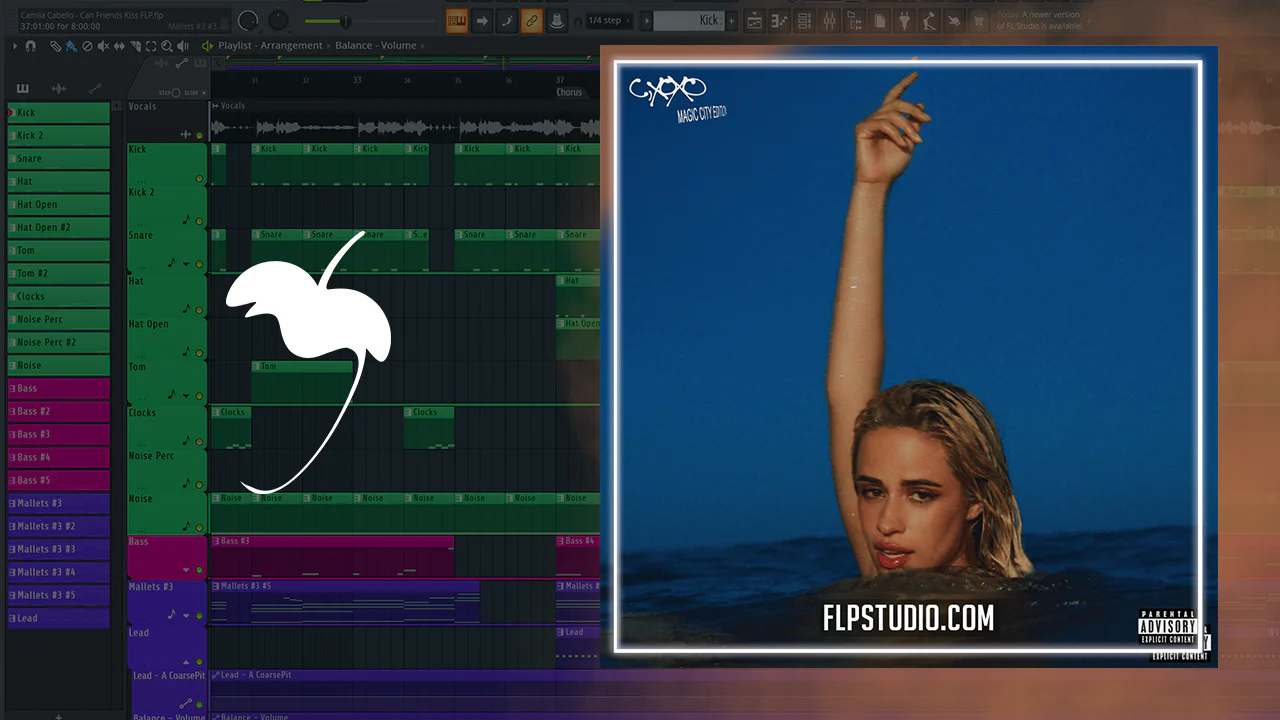The width and height of the screenshot is (1280, 720).
Task: Collapse the Lead track group arrow
Action: [x=186, y=662]
